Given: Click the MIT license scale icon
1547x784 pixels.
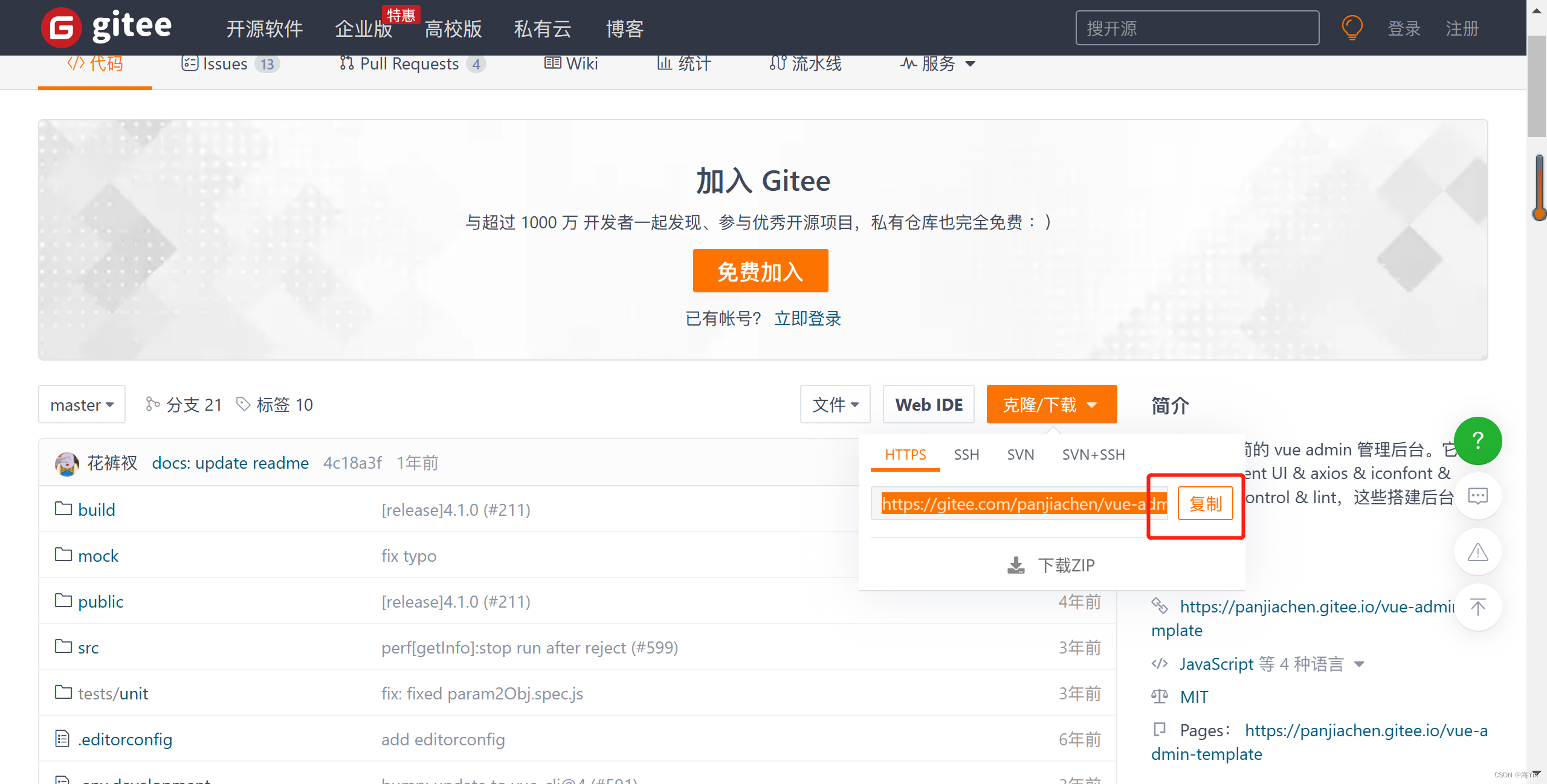Looking at the screenshot, I should [1159, 696].
